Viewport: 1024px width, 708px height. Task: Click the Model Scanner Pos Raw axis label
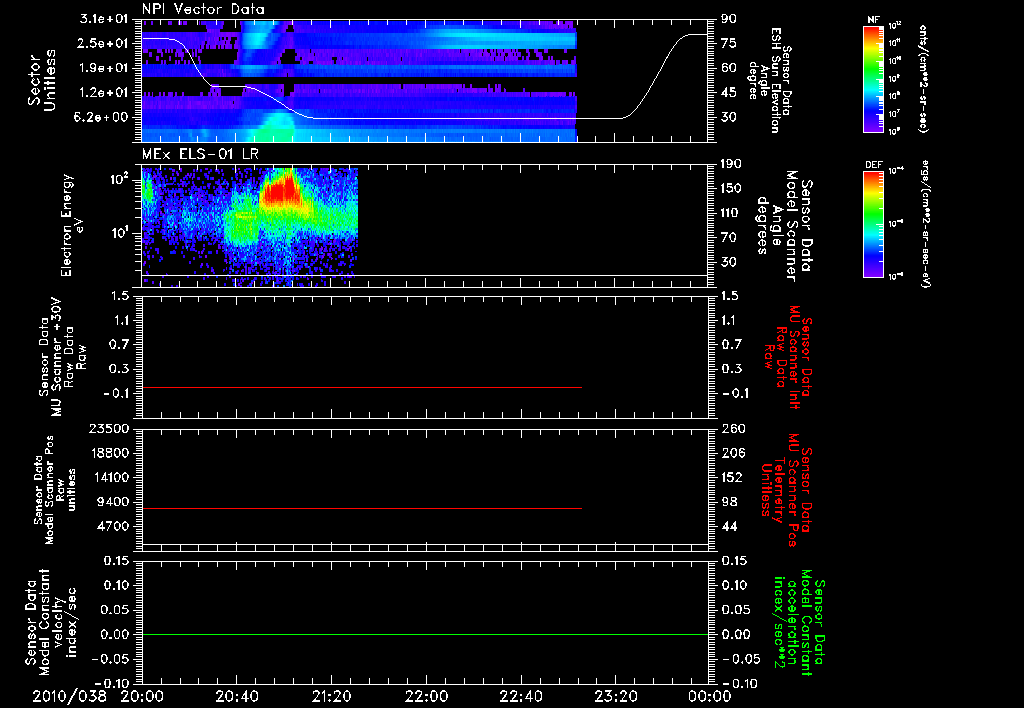tap(55, 490)
